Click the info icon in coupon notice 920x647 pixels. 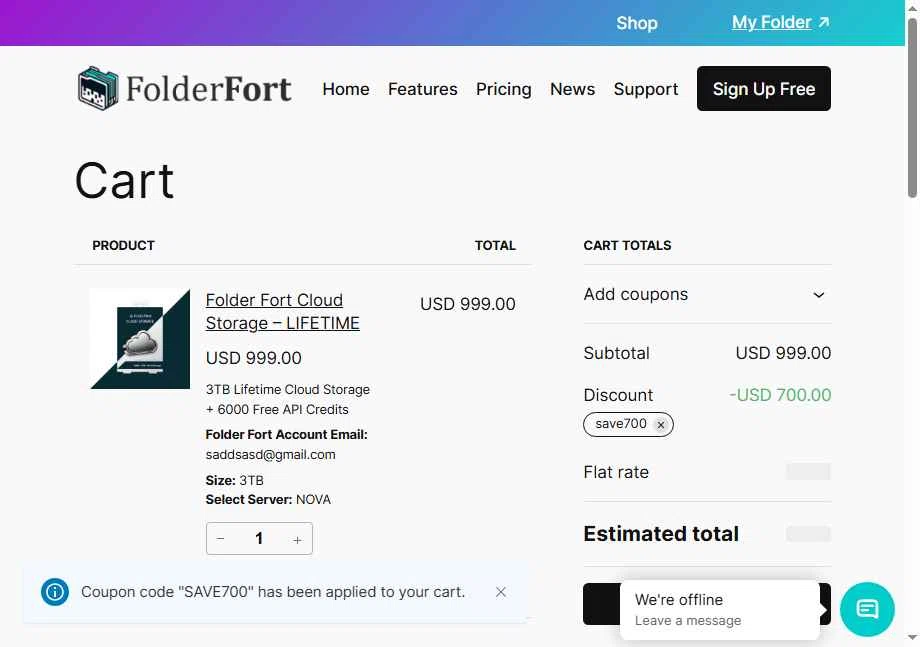(x=55, y=592)
